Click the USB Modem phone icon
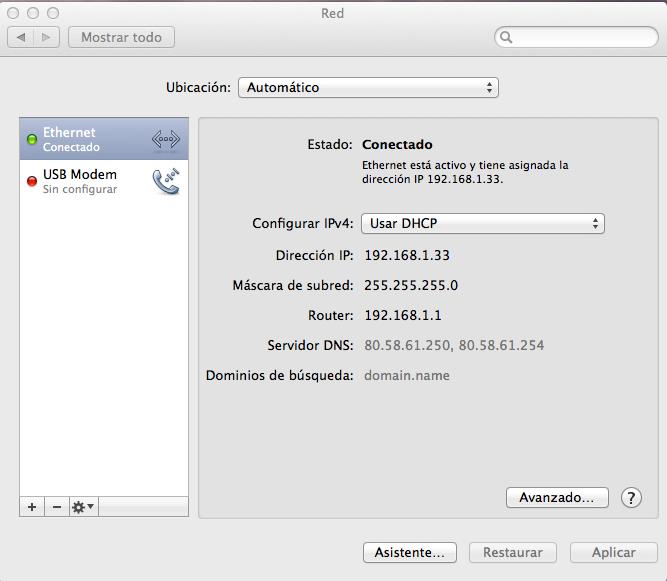 coord(165,181)
